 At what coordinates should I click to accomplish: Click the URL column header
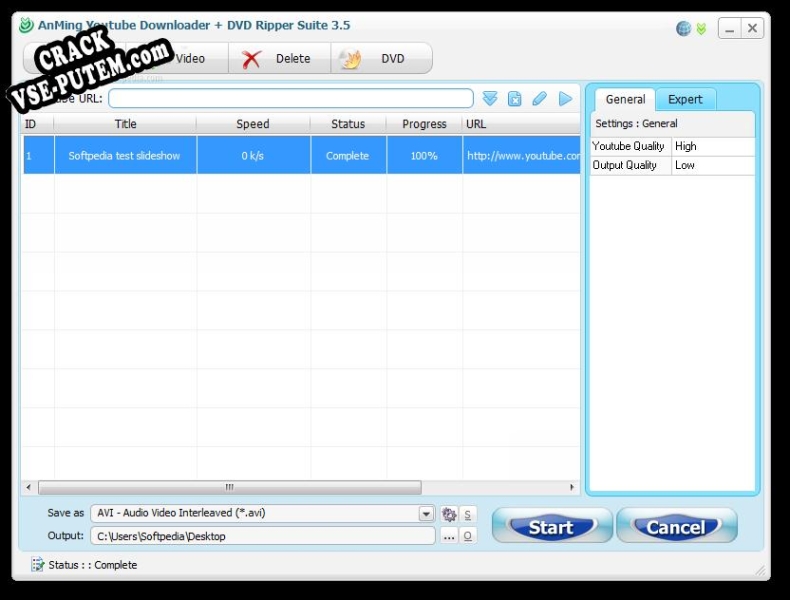tap(521, 124)
